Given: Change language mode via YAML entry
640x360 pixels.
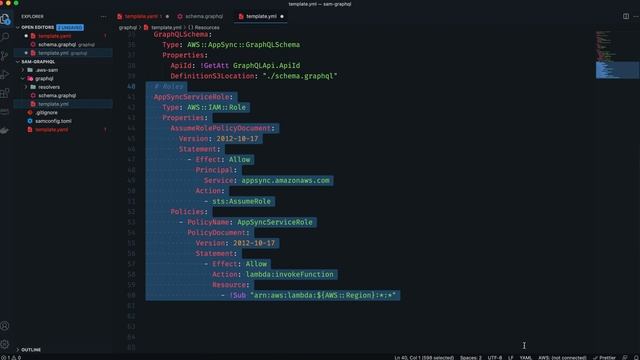Looking at the screenshot, I should [526, 358].
